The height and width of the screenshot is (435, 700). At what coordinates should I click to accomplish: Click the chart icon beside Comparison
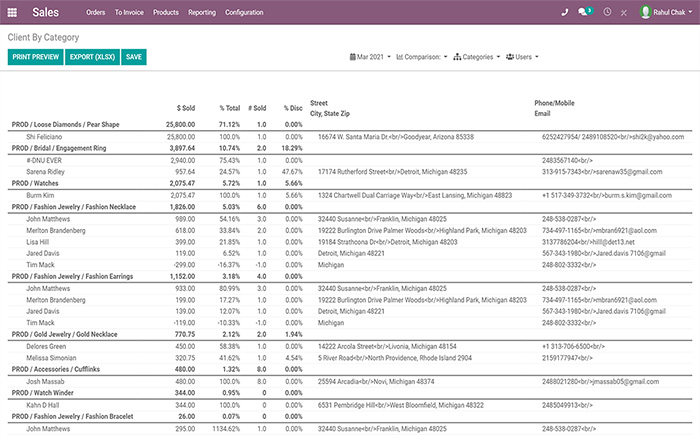click(400, 57)
